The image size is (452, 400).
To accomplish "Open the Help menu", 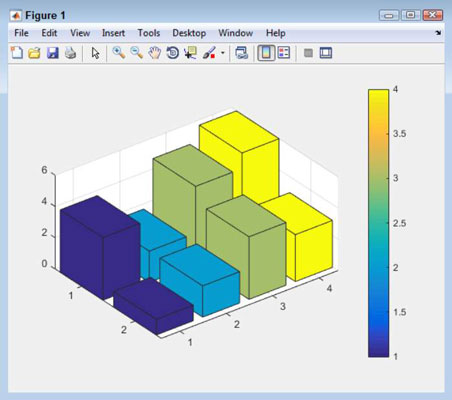I will pos(276,33).
